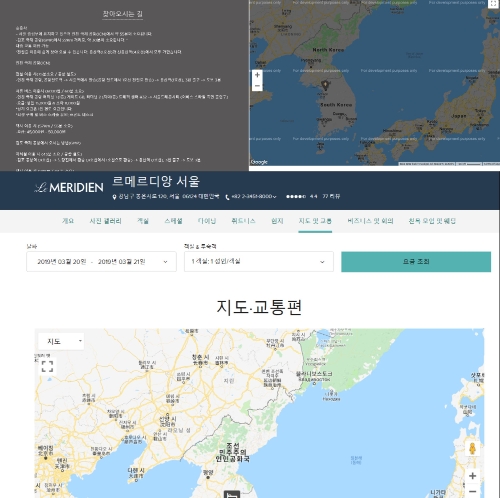Select the 현지 tab
The width and height of the screenshot is (500, 498).
[277, 221]
